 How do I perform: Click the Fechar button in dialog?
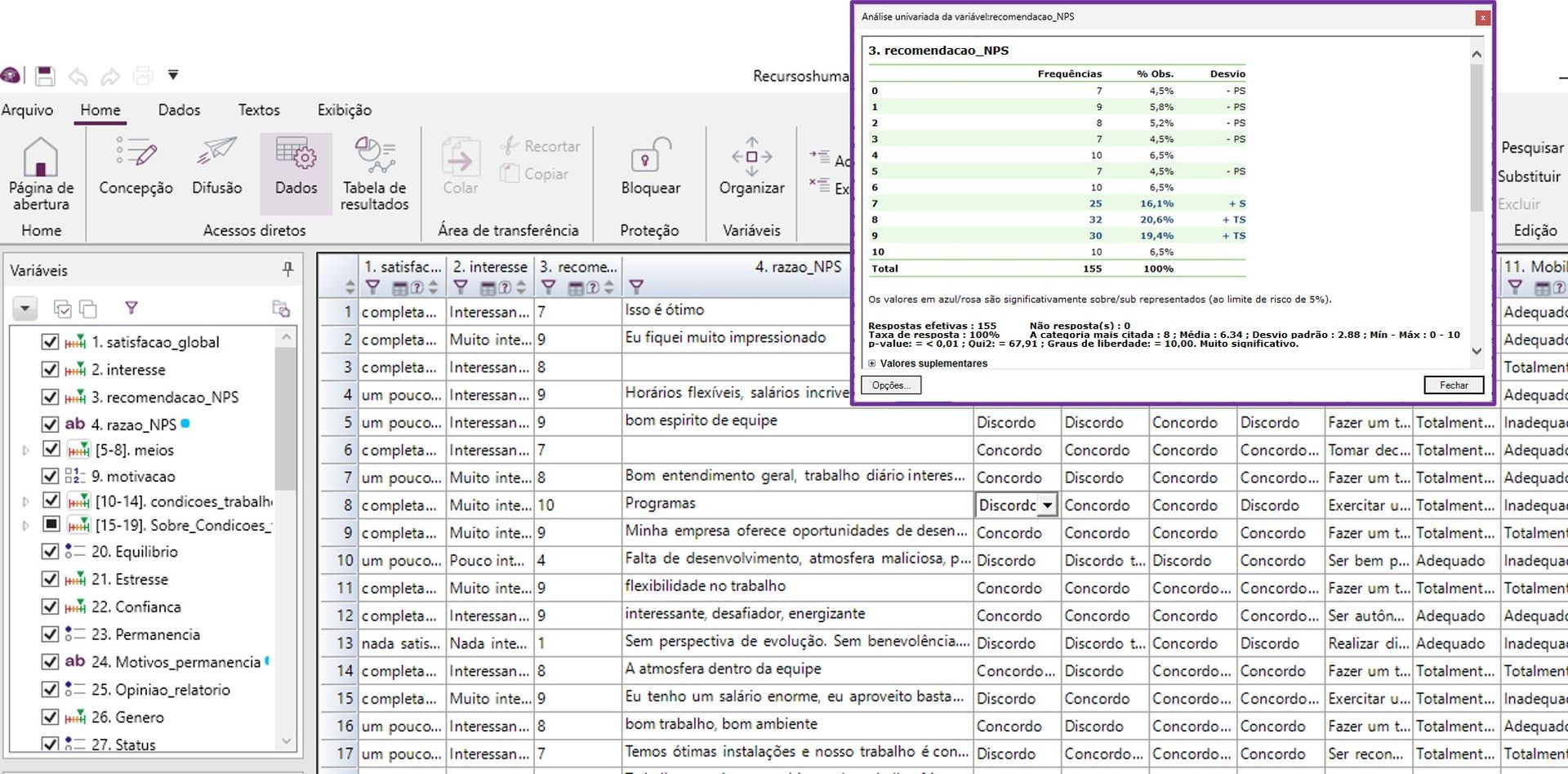1454,385
